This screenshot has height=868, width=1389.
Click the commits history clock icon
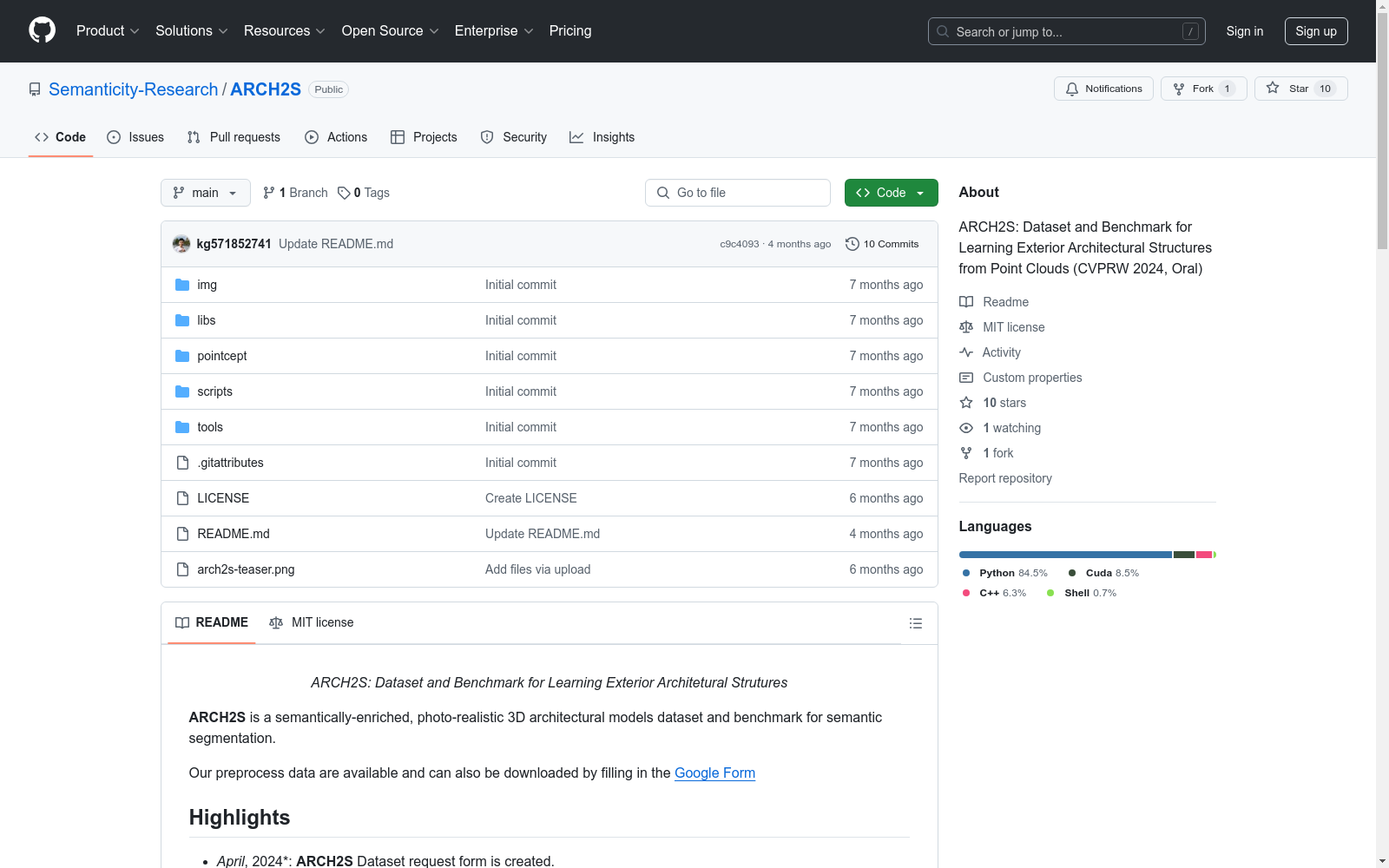pos(852,244)
